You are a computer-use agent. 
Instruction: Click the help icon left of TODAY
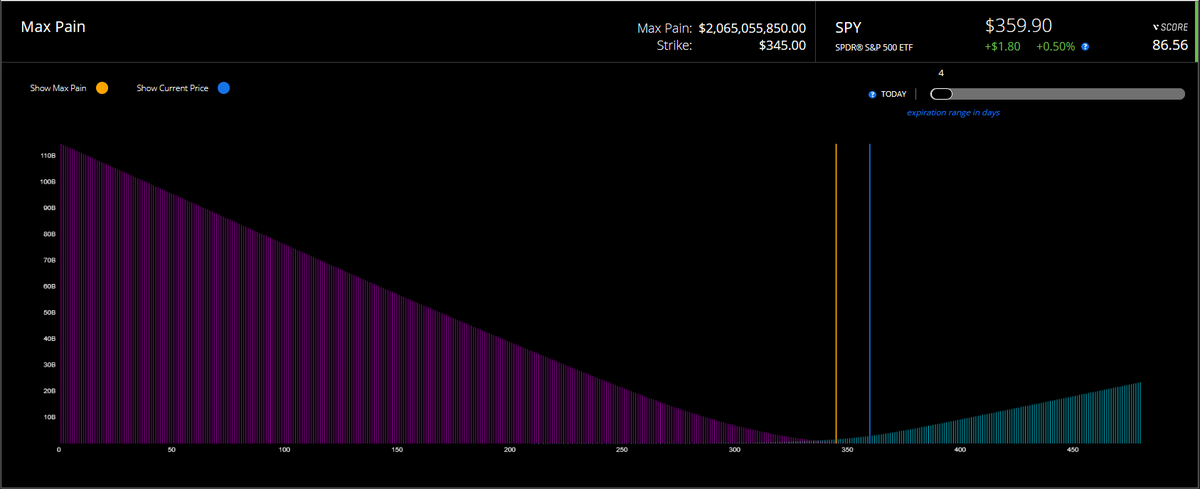coord(872,95)
